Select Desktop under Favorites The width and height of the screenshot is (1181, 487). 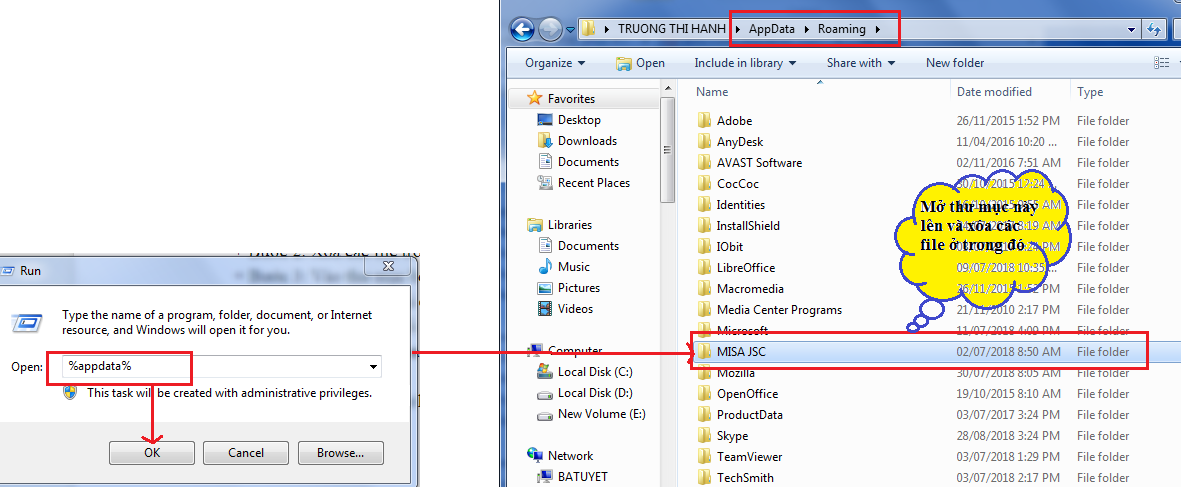[x=579, y=120]
